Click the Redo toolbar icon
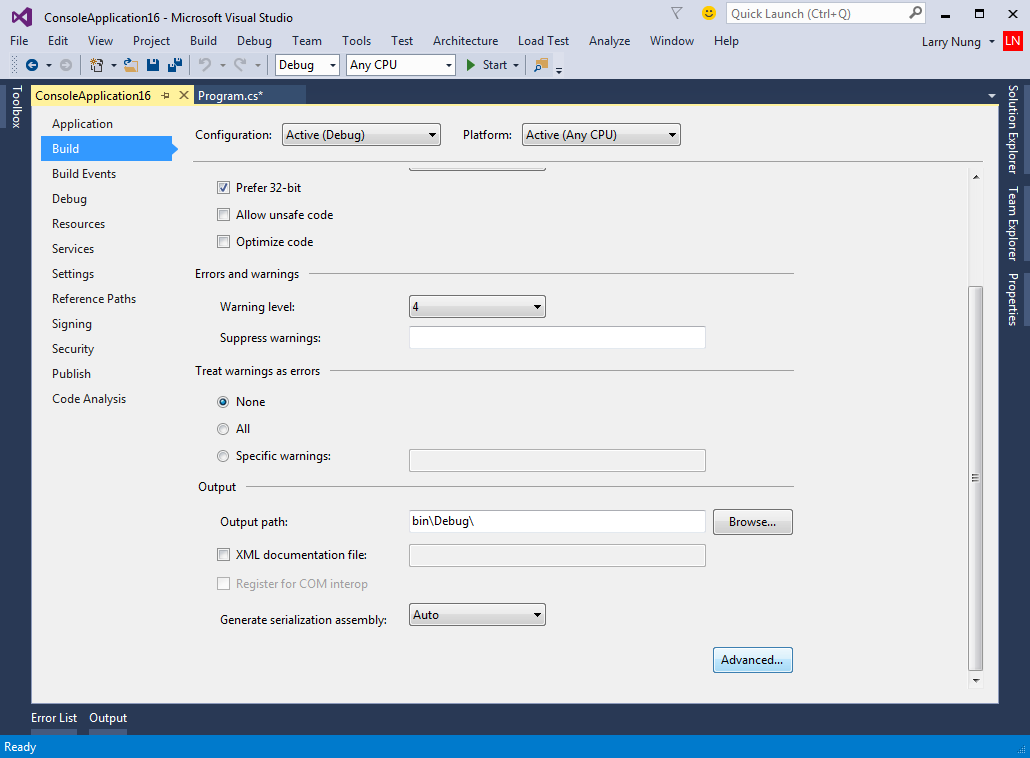The image size is (1030, 758). click(240, 65)
